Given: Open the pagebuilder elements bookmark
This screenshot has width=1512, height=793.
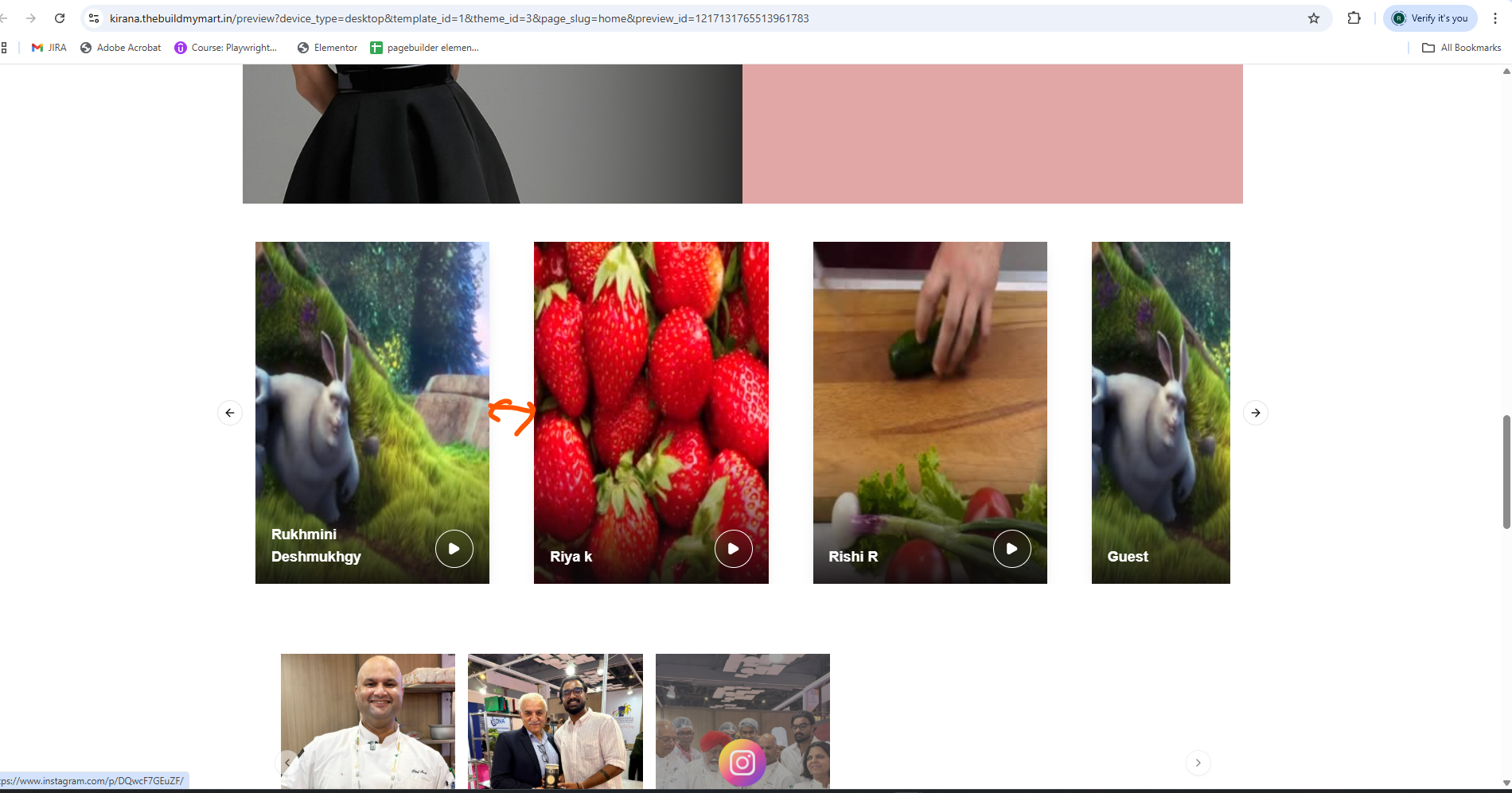Looking at the screenshot, I should (x=425, y=48).
